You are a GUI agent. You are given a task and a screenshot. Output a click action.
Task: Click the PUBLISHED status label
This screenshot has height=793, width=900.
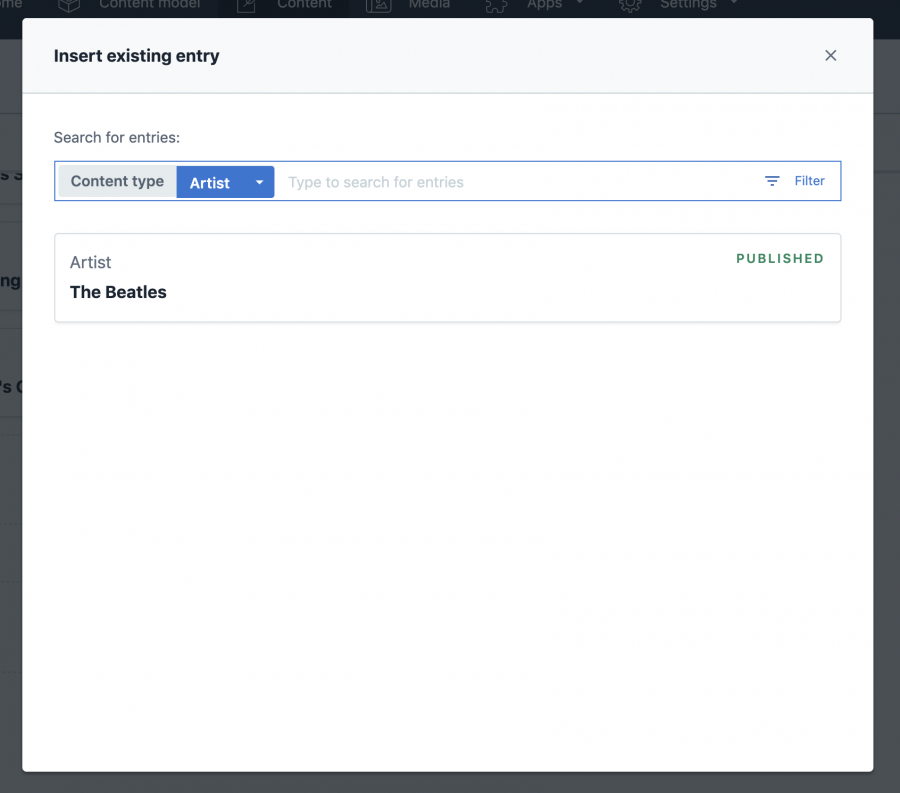coord(779,259)
